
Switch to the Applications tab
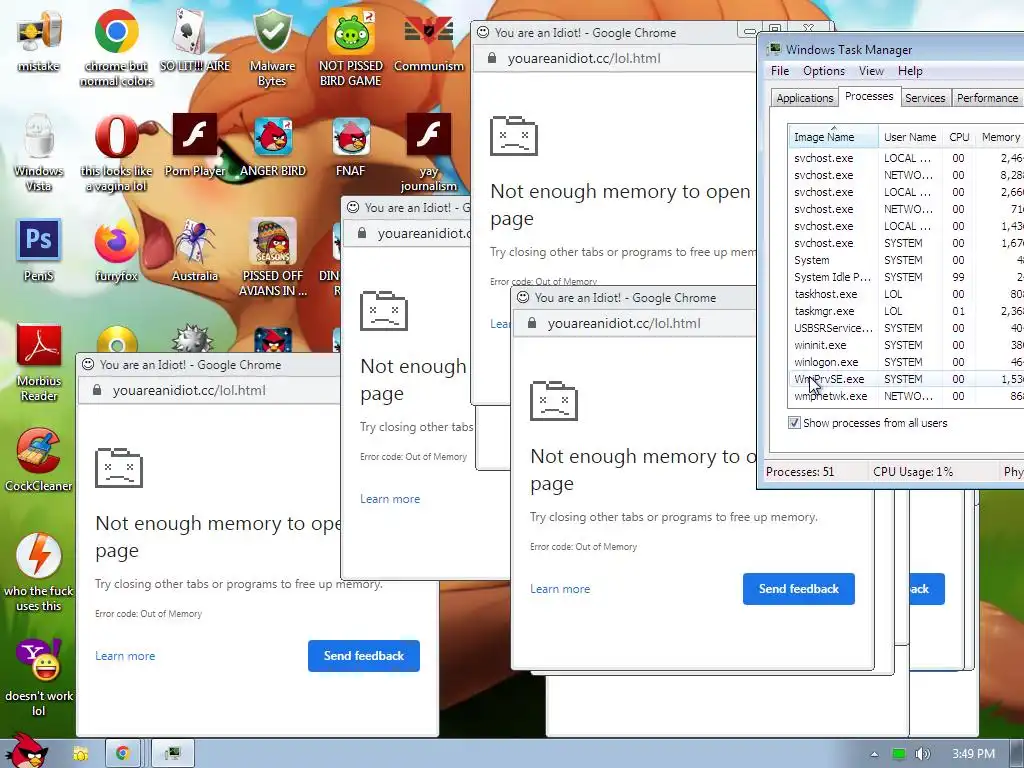tap(805, 98)
